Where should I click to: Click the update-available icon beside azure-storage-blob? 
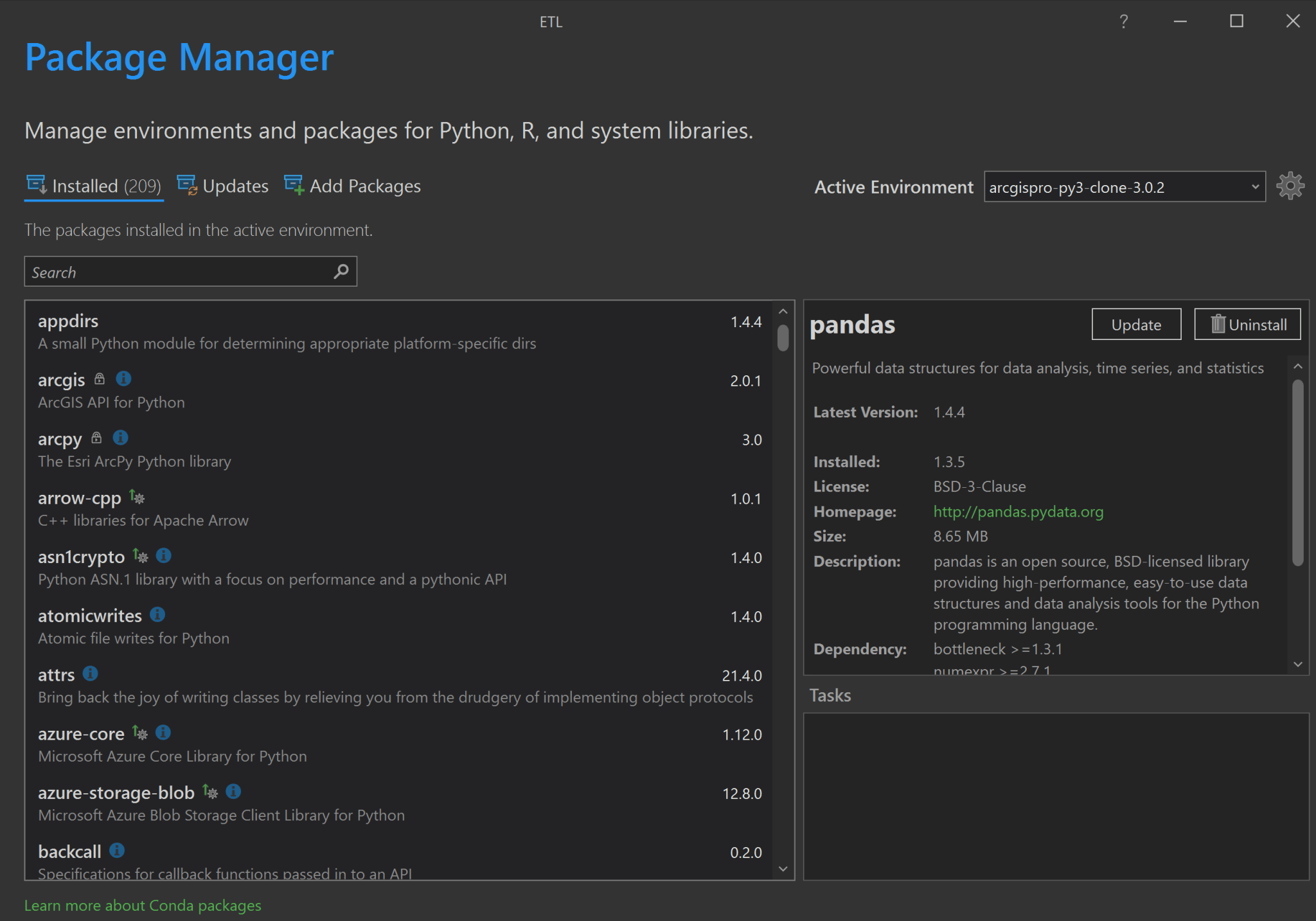click(210, 791)
